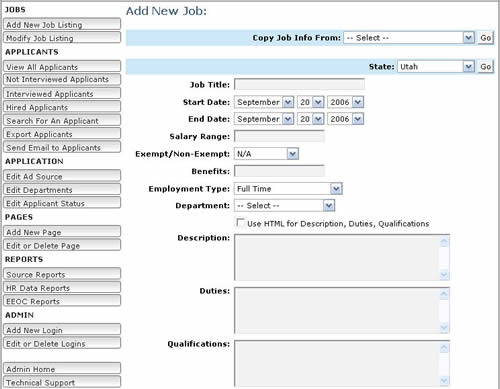Click the Duties scrollbar up arrow
Viewport: 500px width, 389px height.
(444, 294)
